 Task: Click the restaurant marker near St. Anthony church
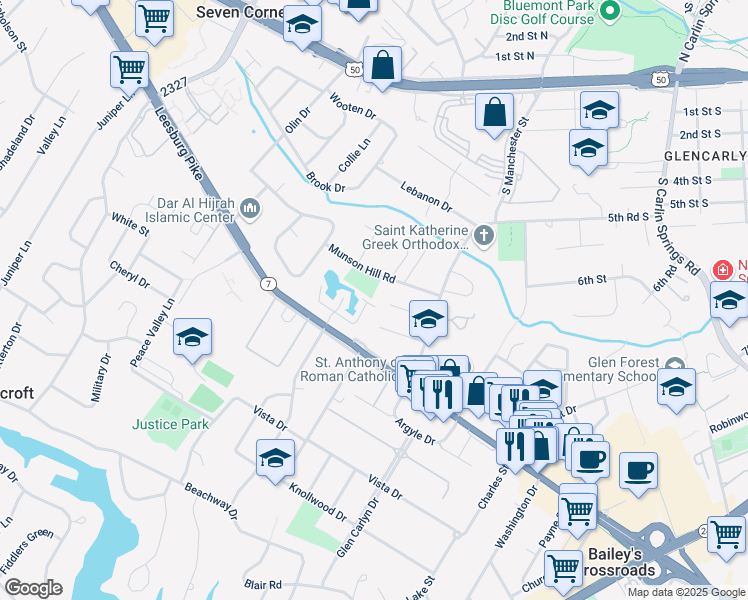pyautogui.click(x=443, y=395)
